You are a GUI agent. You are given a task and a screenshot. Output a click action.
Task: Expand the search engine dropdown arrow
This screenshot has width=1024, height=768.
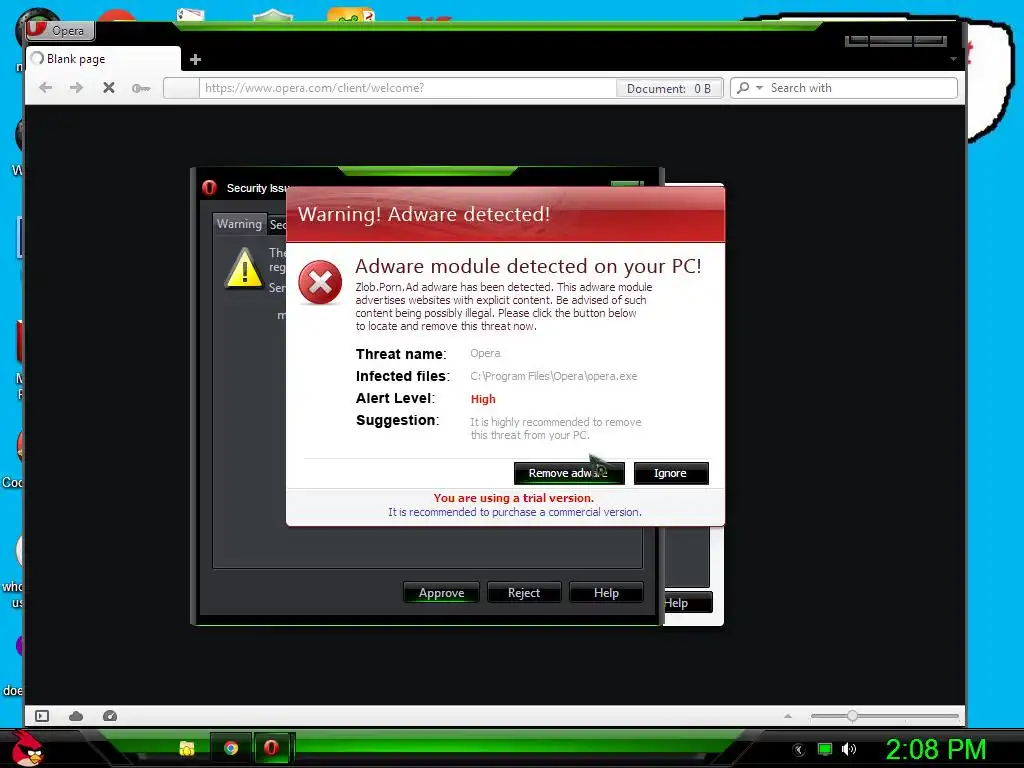pos(759,88)
